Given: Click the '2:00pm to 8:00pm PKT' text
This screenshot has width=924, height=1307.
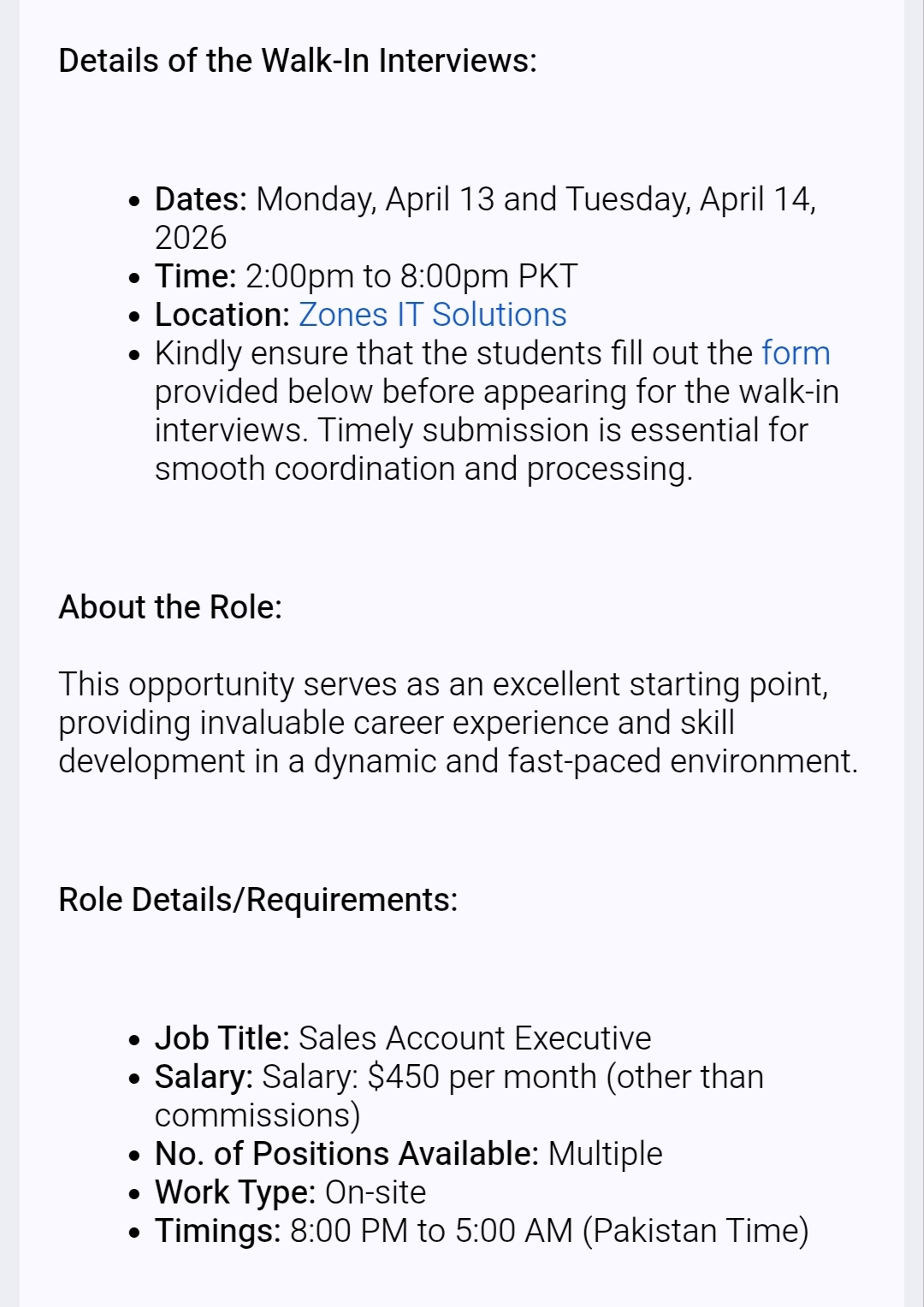Looking at the screenshot, I should 412,276.
